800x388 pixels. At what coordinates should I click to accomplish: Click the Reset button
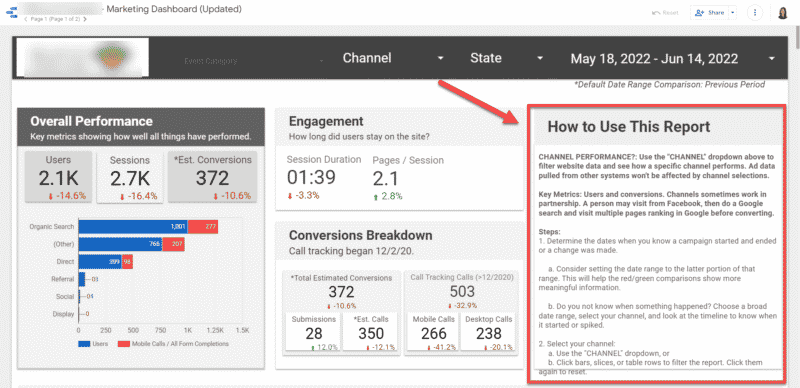coord(665,13)
